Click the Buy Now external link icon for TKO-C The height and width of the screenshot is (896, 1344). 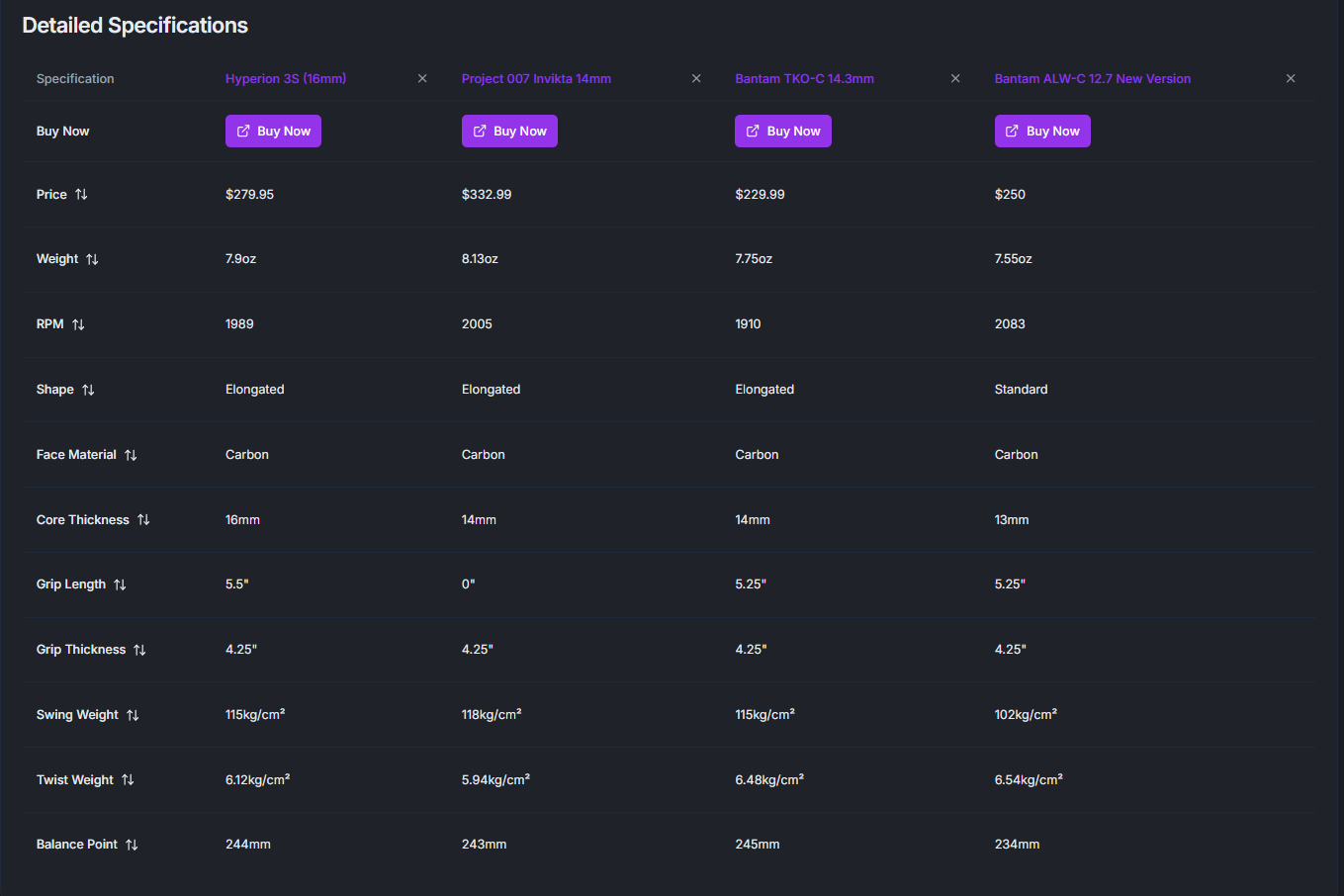(752, 131)
